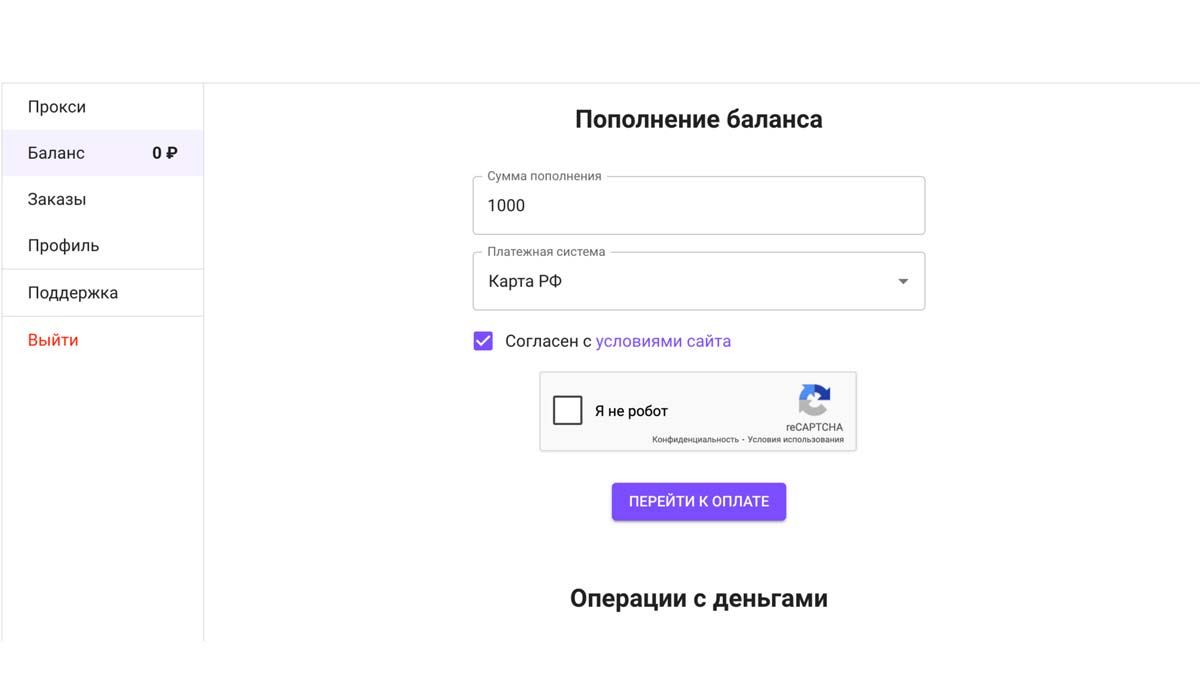Click the Пополнение баланса heading
The height and width of the screenshot is (700, 1200).
698,120
